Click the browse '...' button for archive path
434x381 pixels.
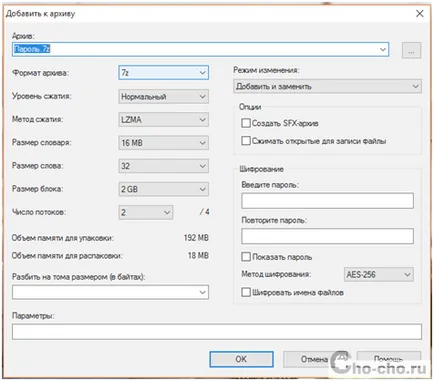[411, 50]
